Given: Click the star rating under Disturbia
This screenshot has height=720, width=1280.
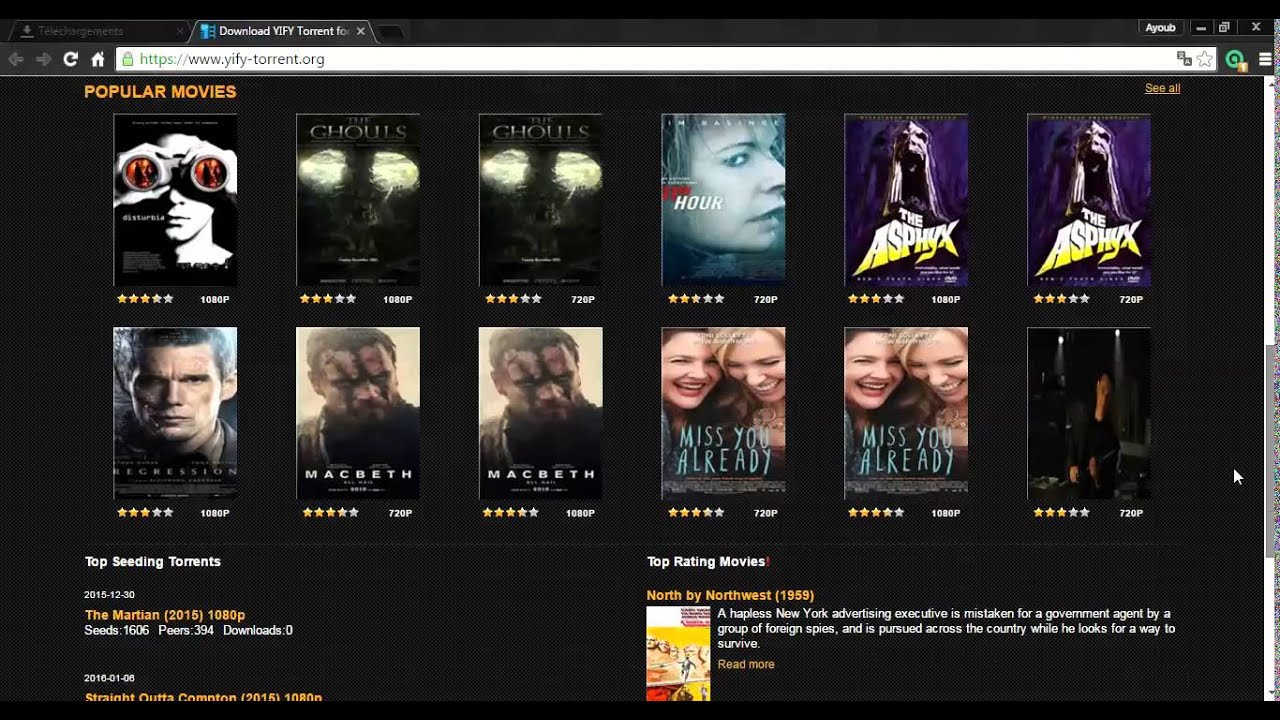Looking at the screenshot, I should click(x=145, y=299).
